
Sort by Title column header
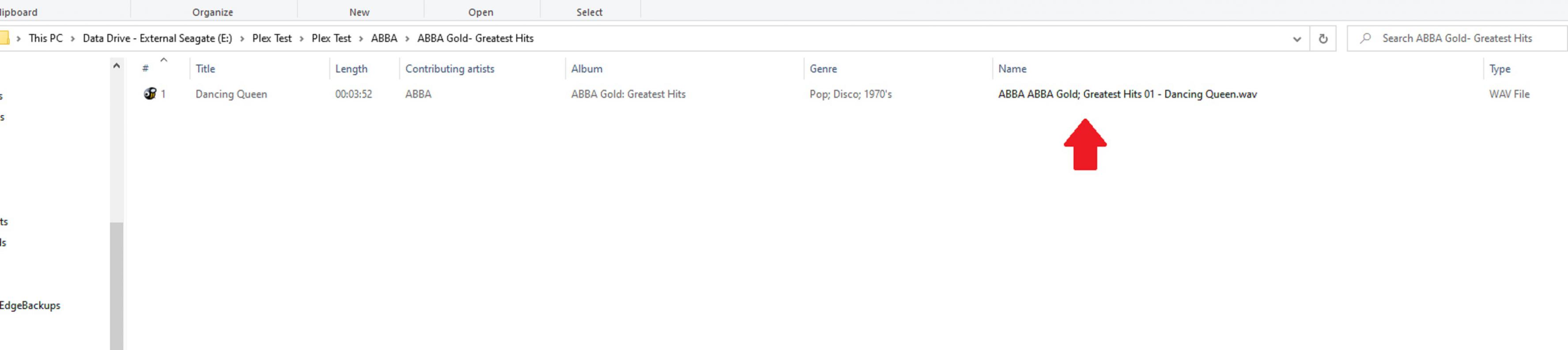205,69
